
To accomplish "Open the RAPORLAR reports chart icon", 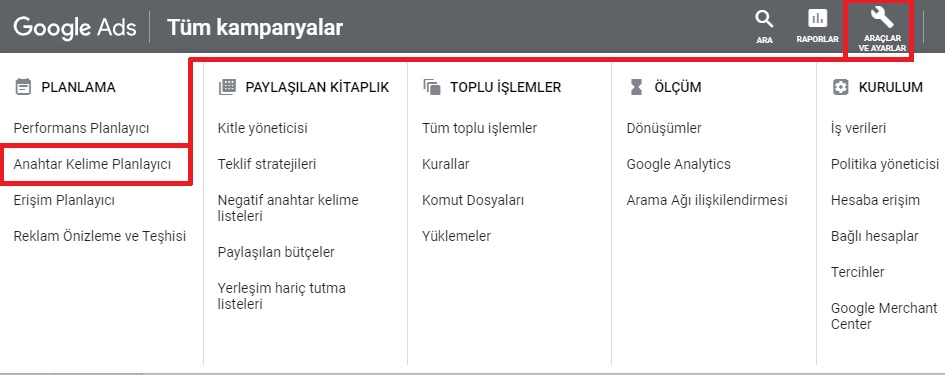I will click(x=817, y=20).
